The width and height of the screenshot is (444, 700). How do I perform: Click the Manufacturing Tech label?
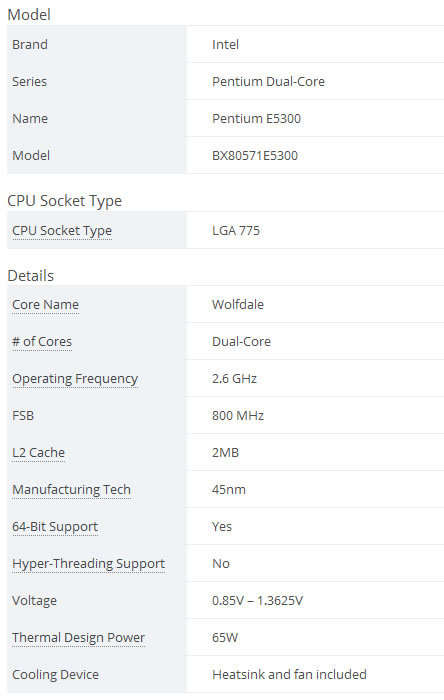pos(71,490)
